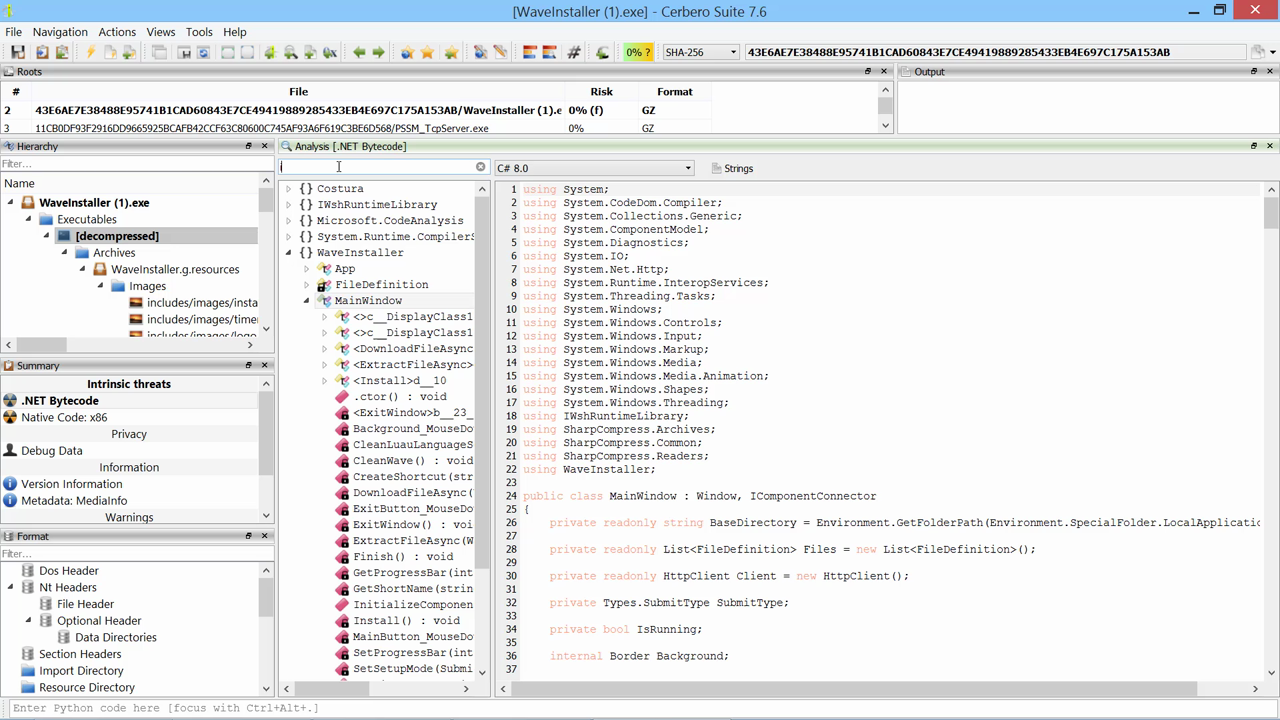Click the Python code input field
The width and height of the screenshot is (1280, 720).
coord(640,708)
